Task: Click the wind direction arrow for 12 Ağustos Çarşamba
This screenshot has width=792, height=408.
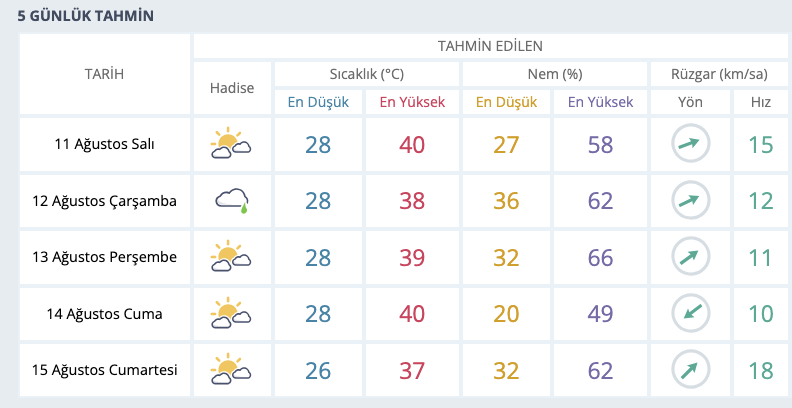Action: [x=690, y=200]
